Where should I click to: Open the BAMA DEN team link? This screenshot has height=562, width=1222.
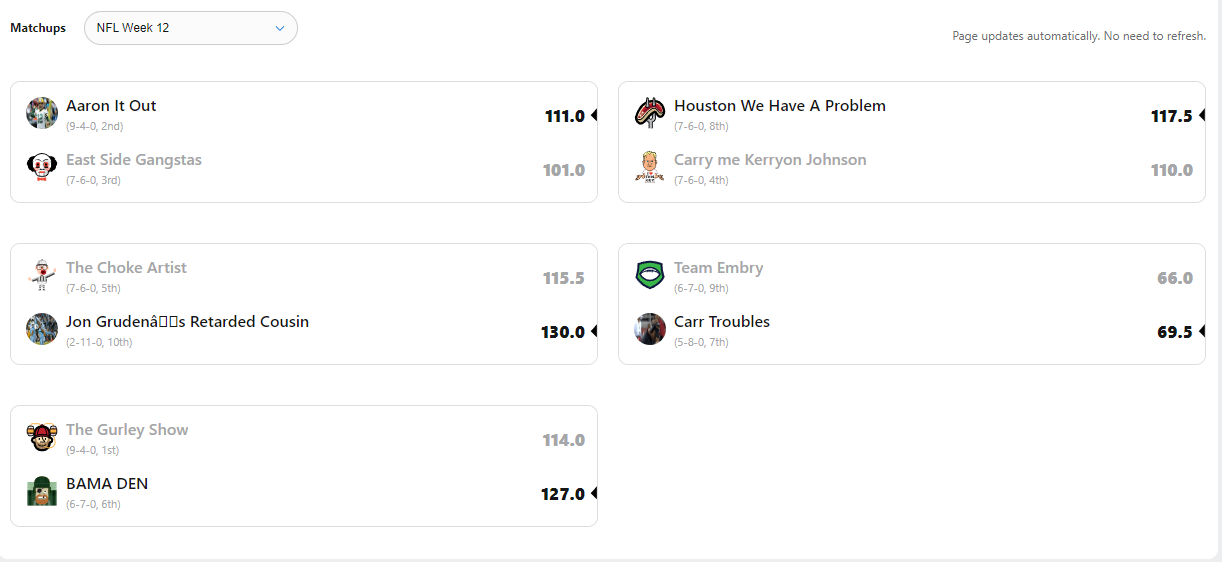(x=107, y=484)
